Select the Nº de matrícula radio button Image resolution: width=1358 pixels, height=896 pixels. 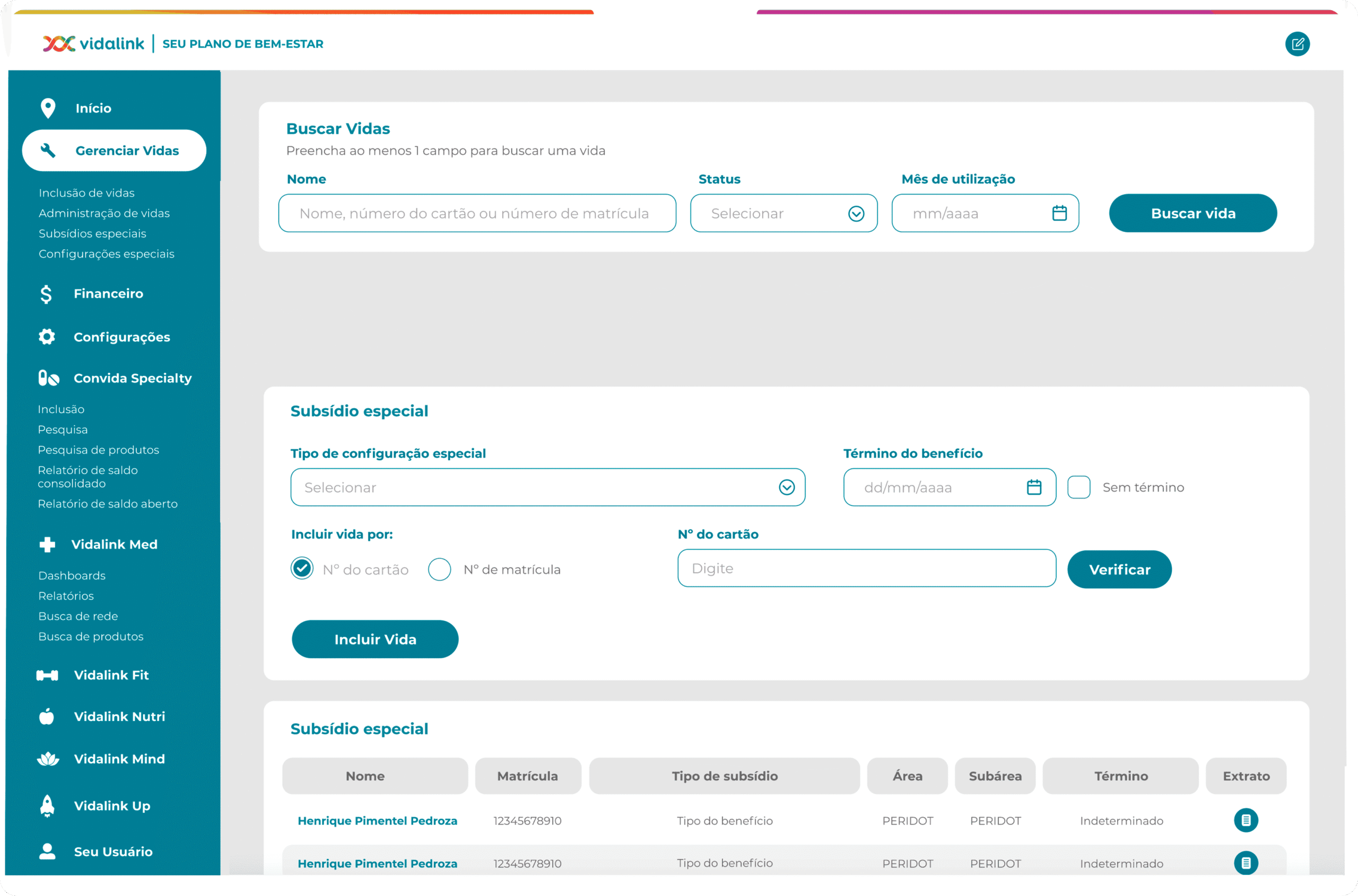point(439,569)
